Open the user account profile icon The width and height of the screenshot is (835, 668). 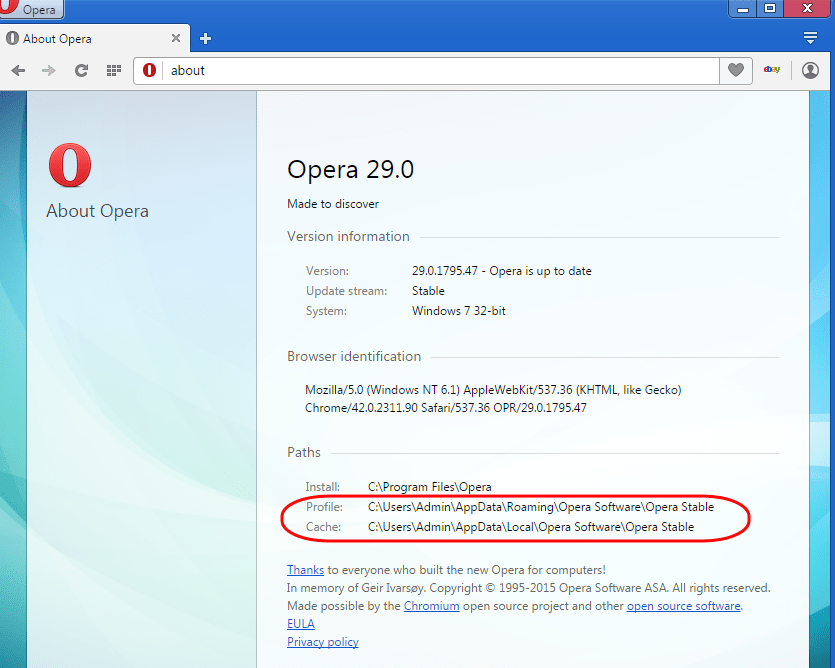point(810,70)
